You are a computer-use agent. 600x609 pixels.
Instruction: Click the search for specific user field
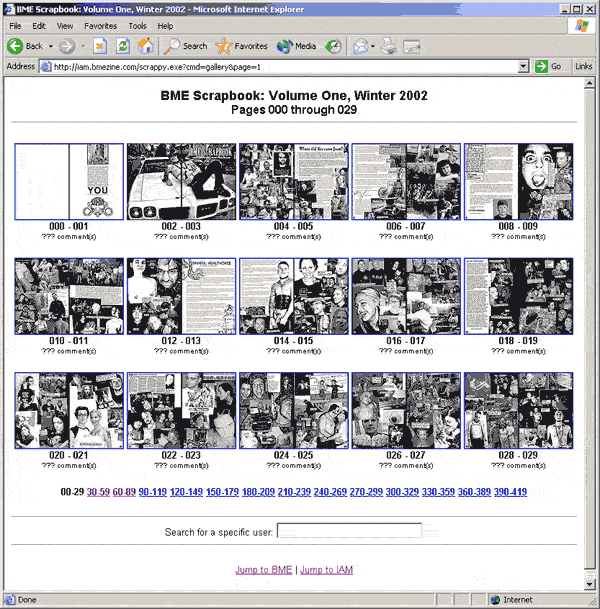tap(348, 531)
